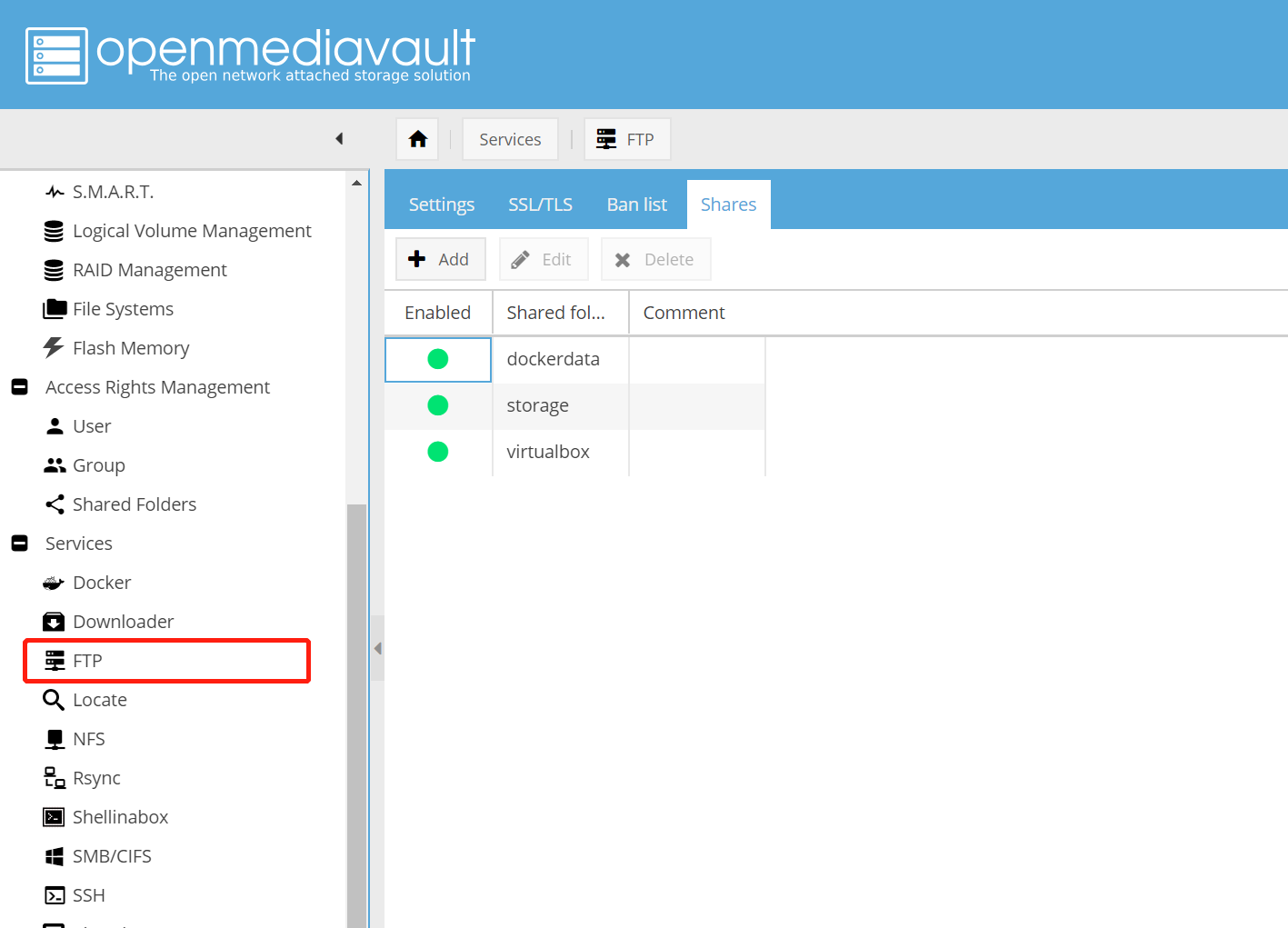Screen dimensions: 1288x928
Task: Select the Shares tab
Action: click(728, 205)
